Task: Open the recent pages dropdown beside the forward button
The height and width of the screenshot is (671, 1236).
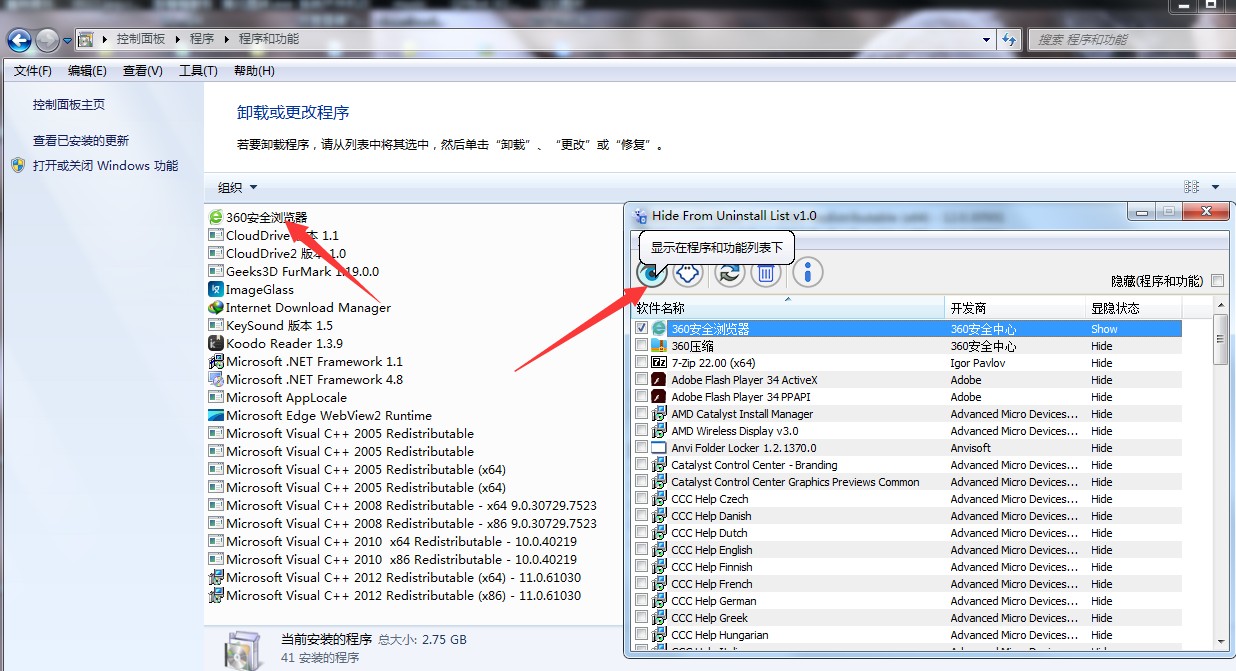Action: pyautogui.click(x=67, y=40)
